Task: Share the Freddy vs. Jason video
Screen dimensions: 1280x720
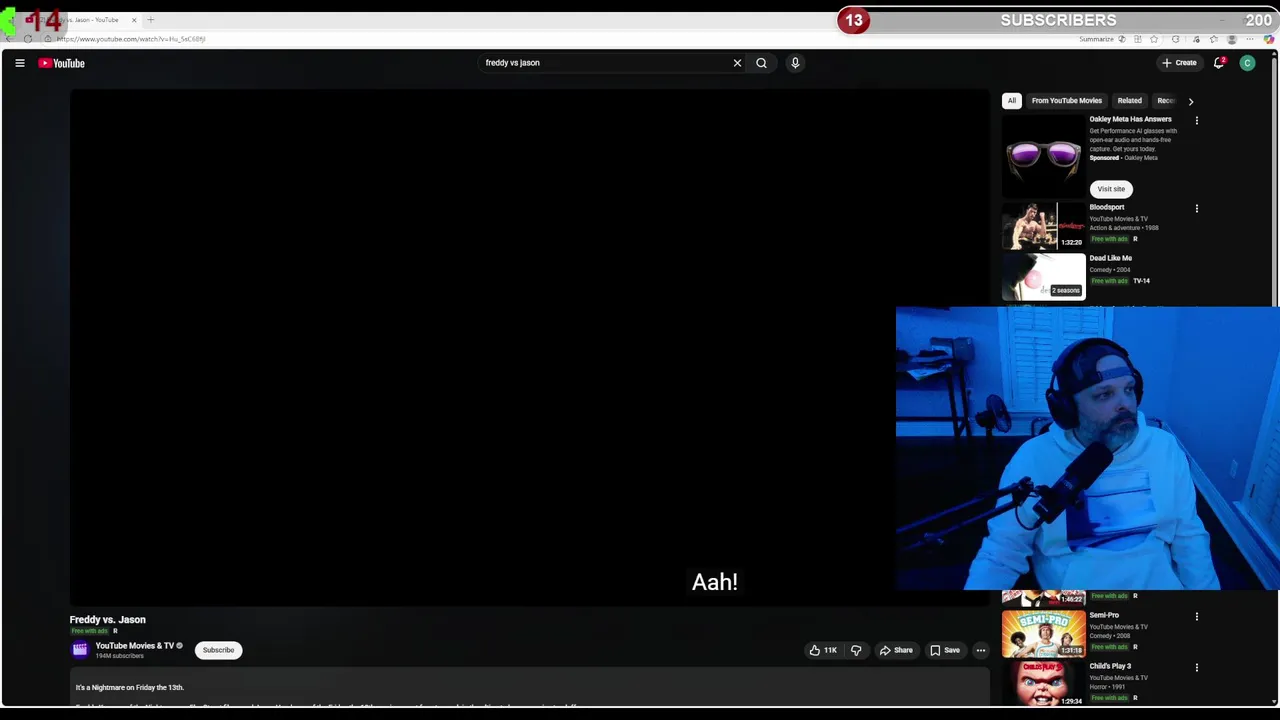Action: [896, 650]
